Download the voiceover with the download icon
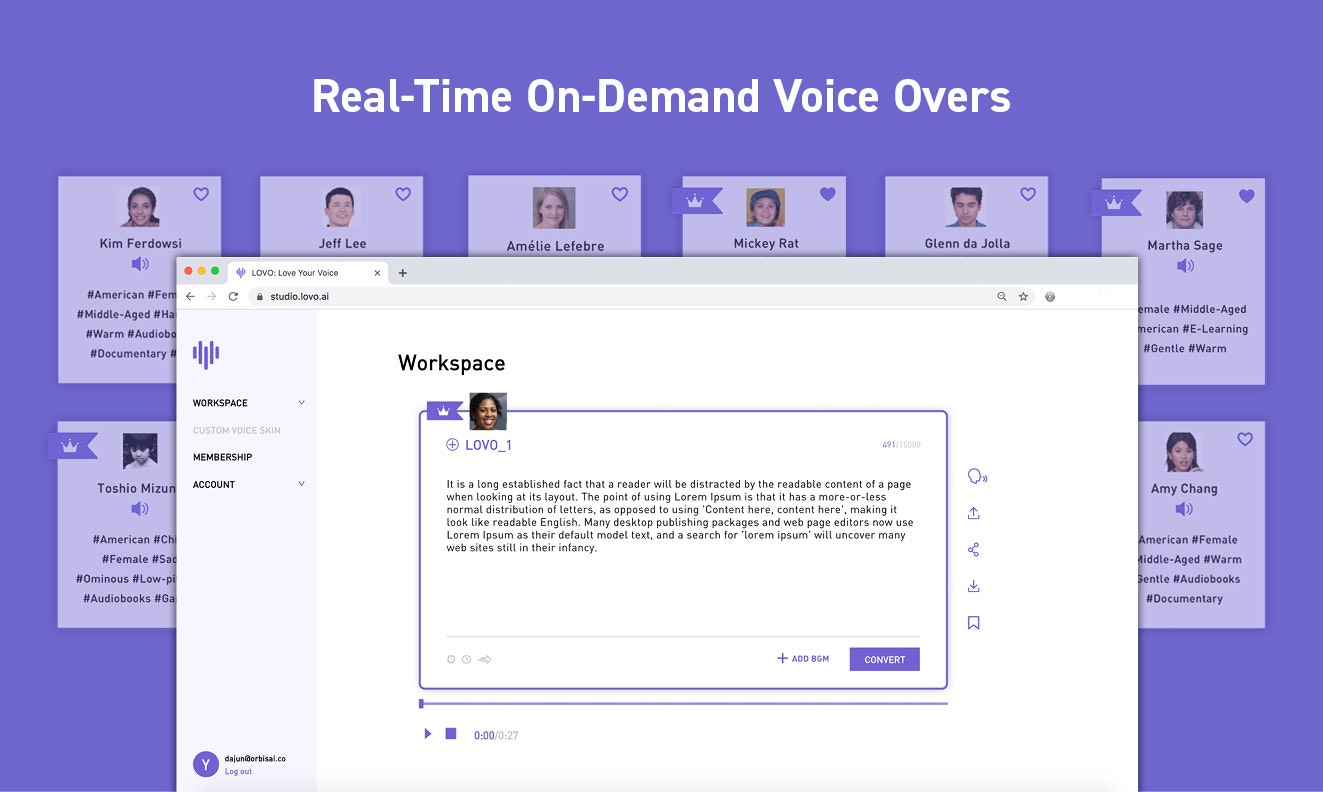The width and height of the screenshot is (1323, 792). coord(975,586)
